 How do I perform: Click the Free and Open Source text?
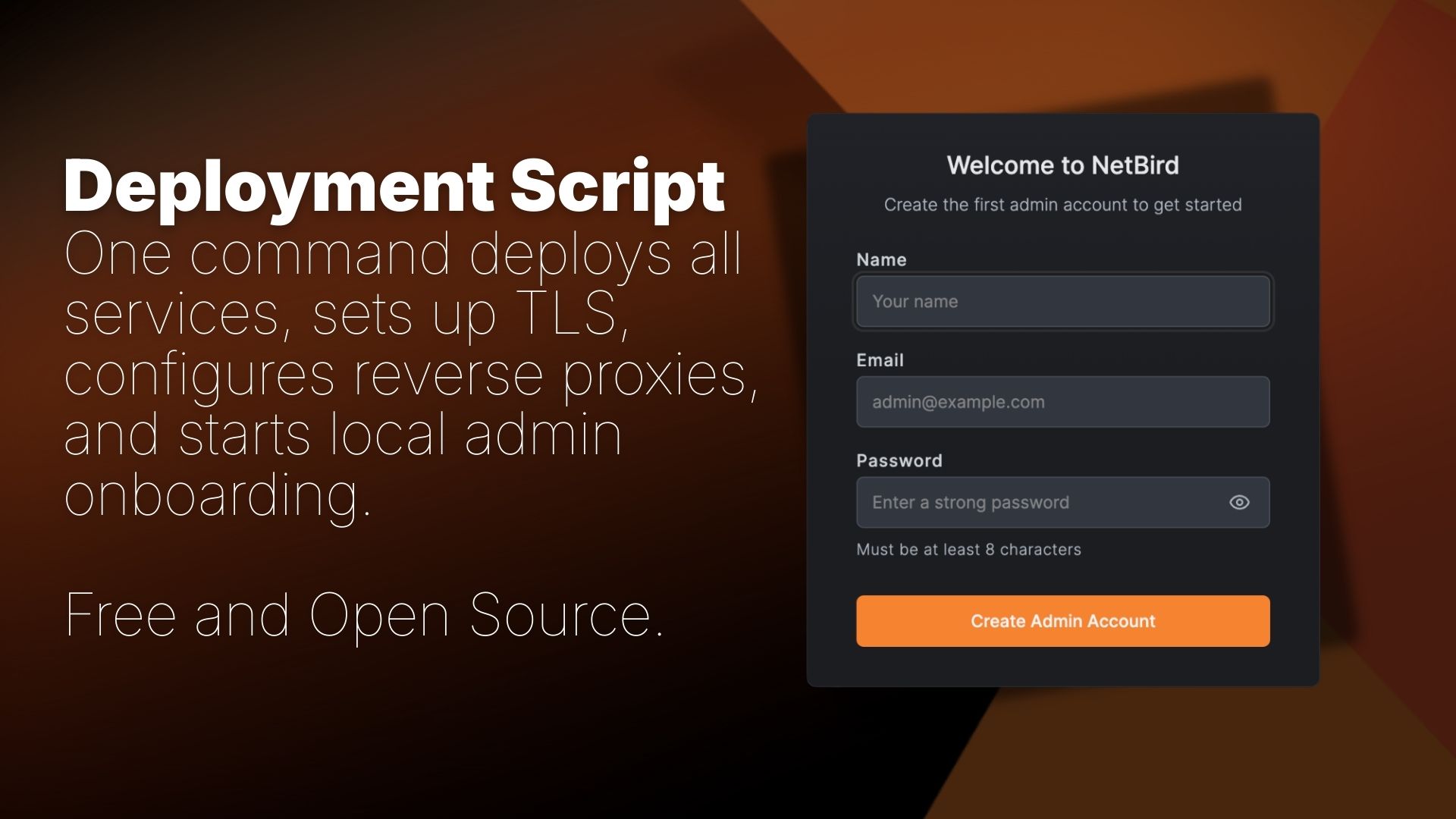[364, 613]
